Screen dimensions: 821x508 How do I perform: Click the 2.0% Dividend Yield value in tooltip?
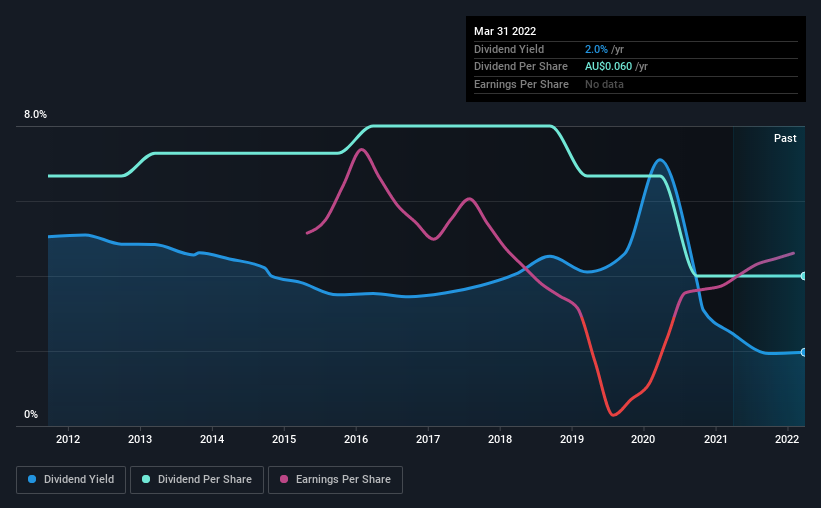click(596, 49)
